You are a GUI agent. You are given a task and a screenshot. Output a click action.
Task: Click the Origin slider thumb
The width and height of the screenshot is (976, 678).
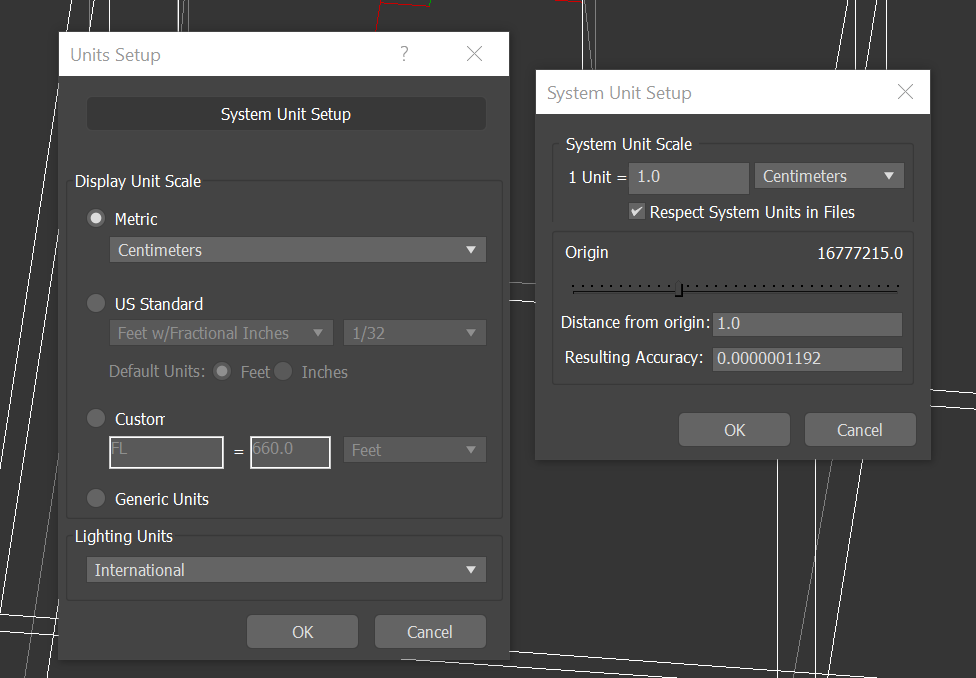679,290
